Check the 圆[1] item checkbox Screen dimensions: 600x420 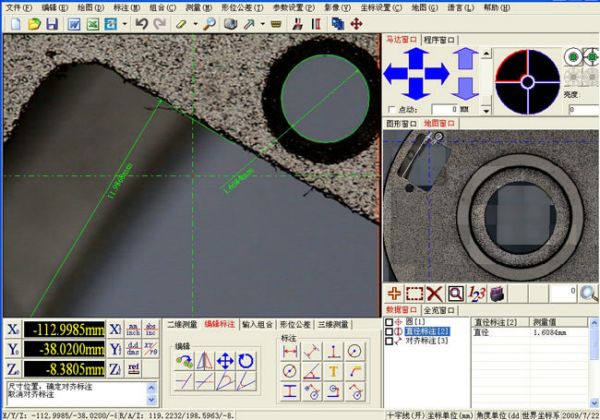click(389, 321)
